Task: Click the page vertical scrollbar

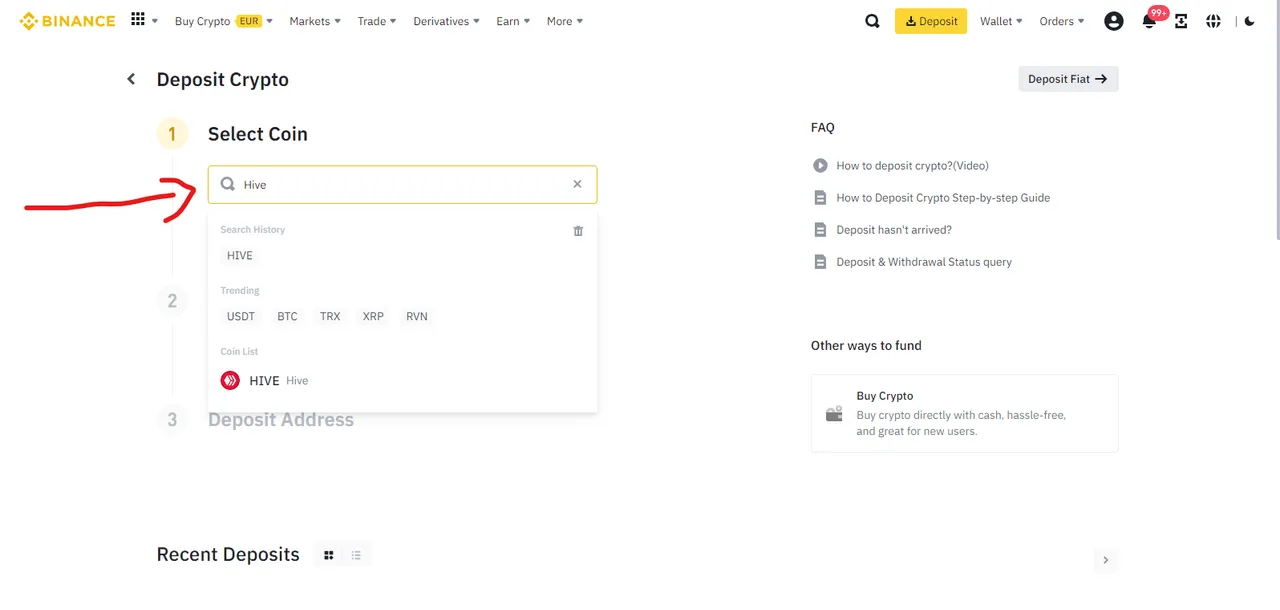Action: [1276, 120]
